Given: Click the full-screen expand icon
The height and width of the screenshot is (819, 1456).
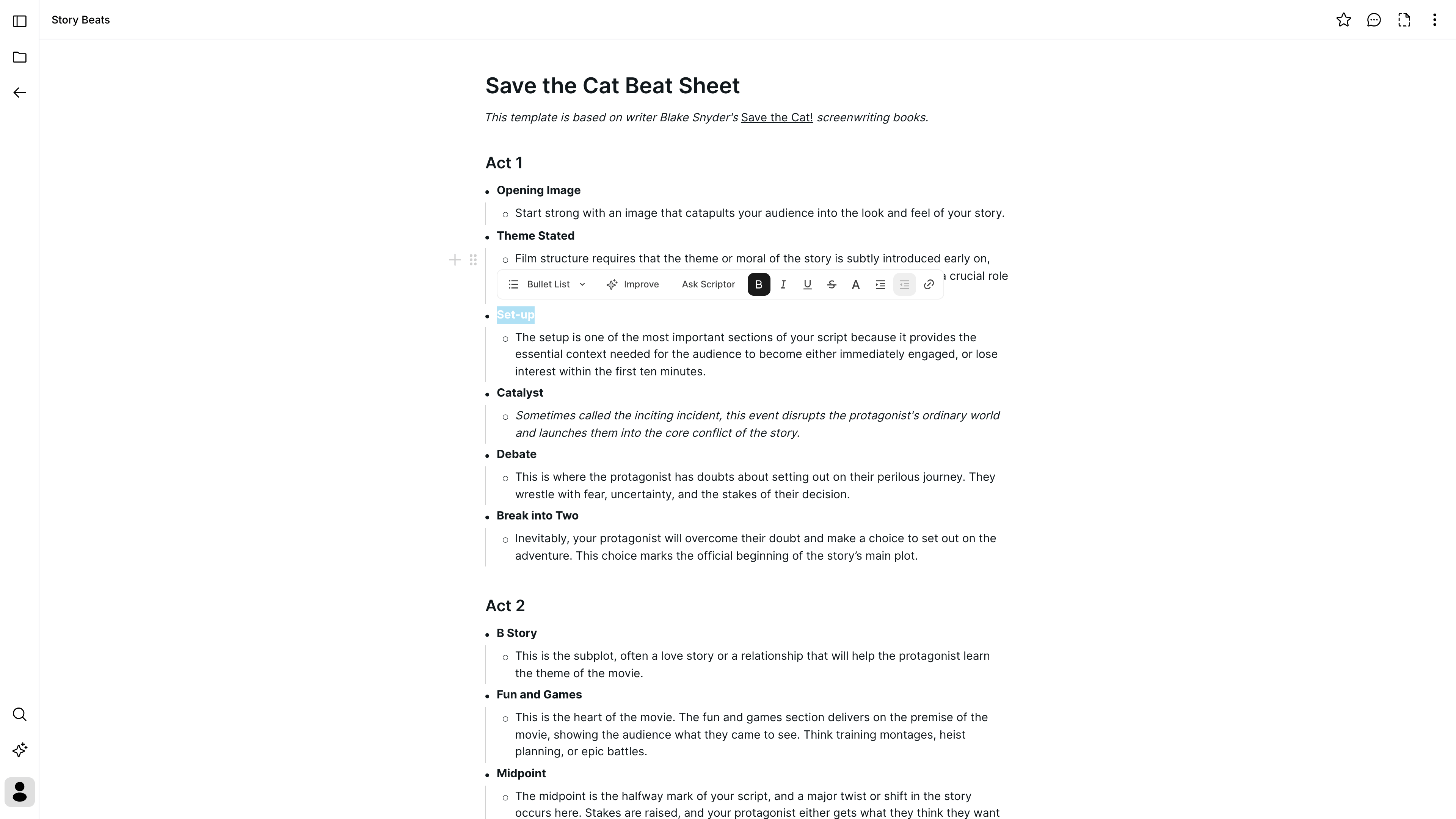Looking at the screenshot, I should click(x=1404, y=19).
